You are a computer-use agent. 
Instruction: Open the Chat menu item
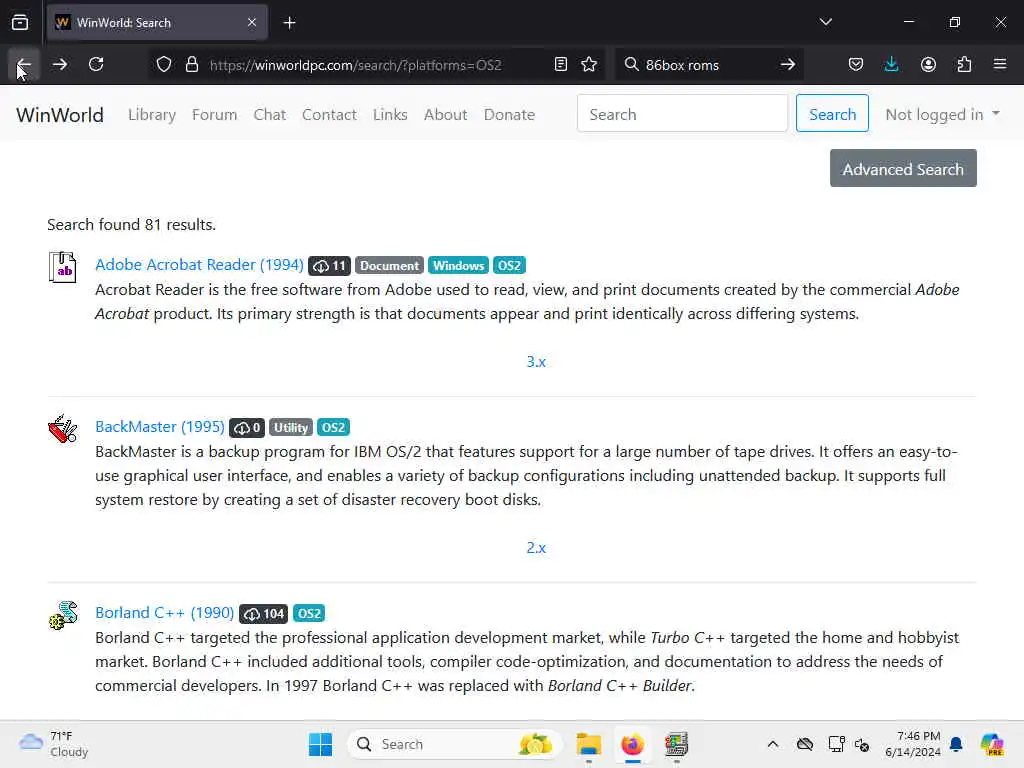[x=270, y=115]
